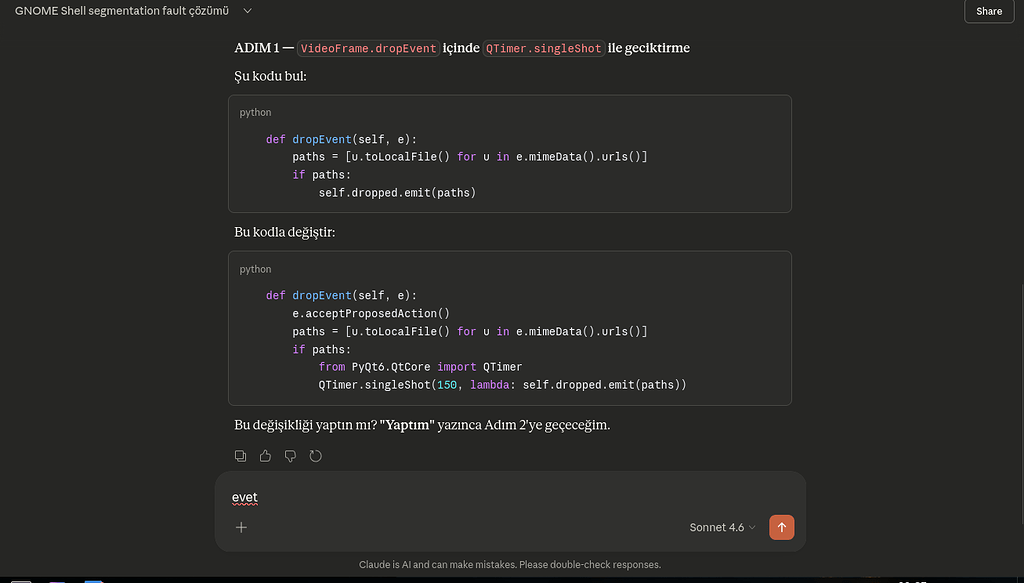The height and width of the screenshot is (583, 1024).
Task: Open the plus attachment menu in composer
Action: point(241,527)
